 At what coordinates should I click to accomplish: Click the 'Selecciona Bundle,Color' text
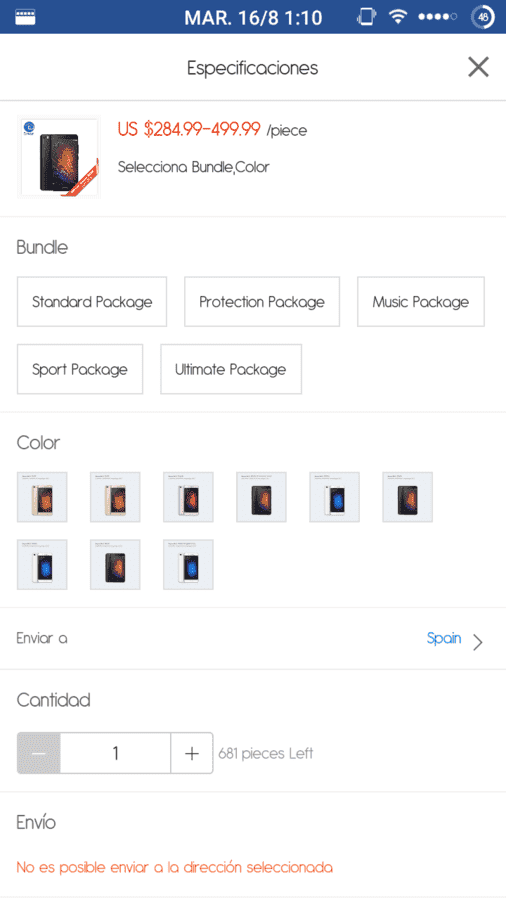coord(193,167)
